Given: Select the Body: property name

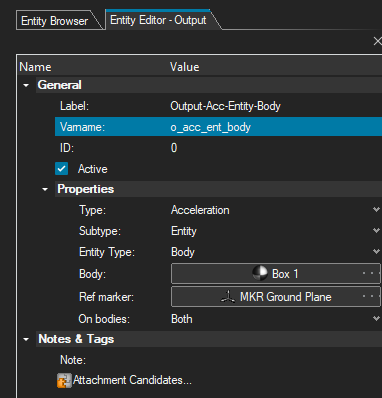Looking at the screenshot, I should tap(92, 274).
